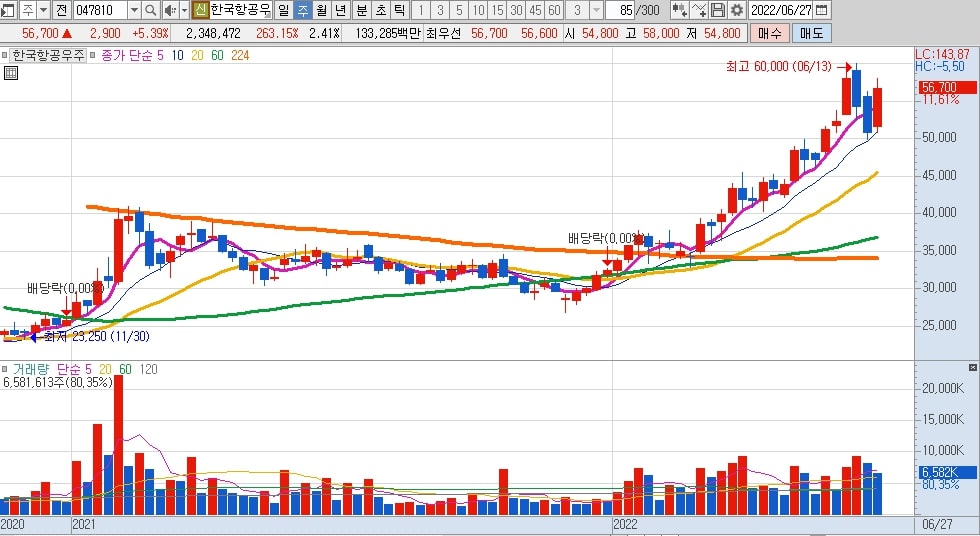Switch to tick chart 틱
Screen dimensions: 980x536
click(x=399, y=10)
